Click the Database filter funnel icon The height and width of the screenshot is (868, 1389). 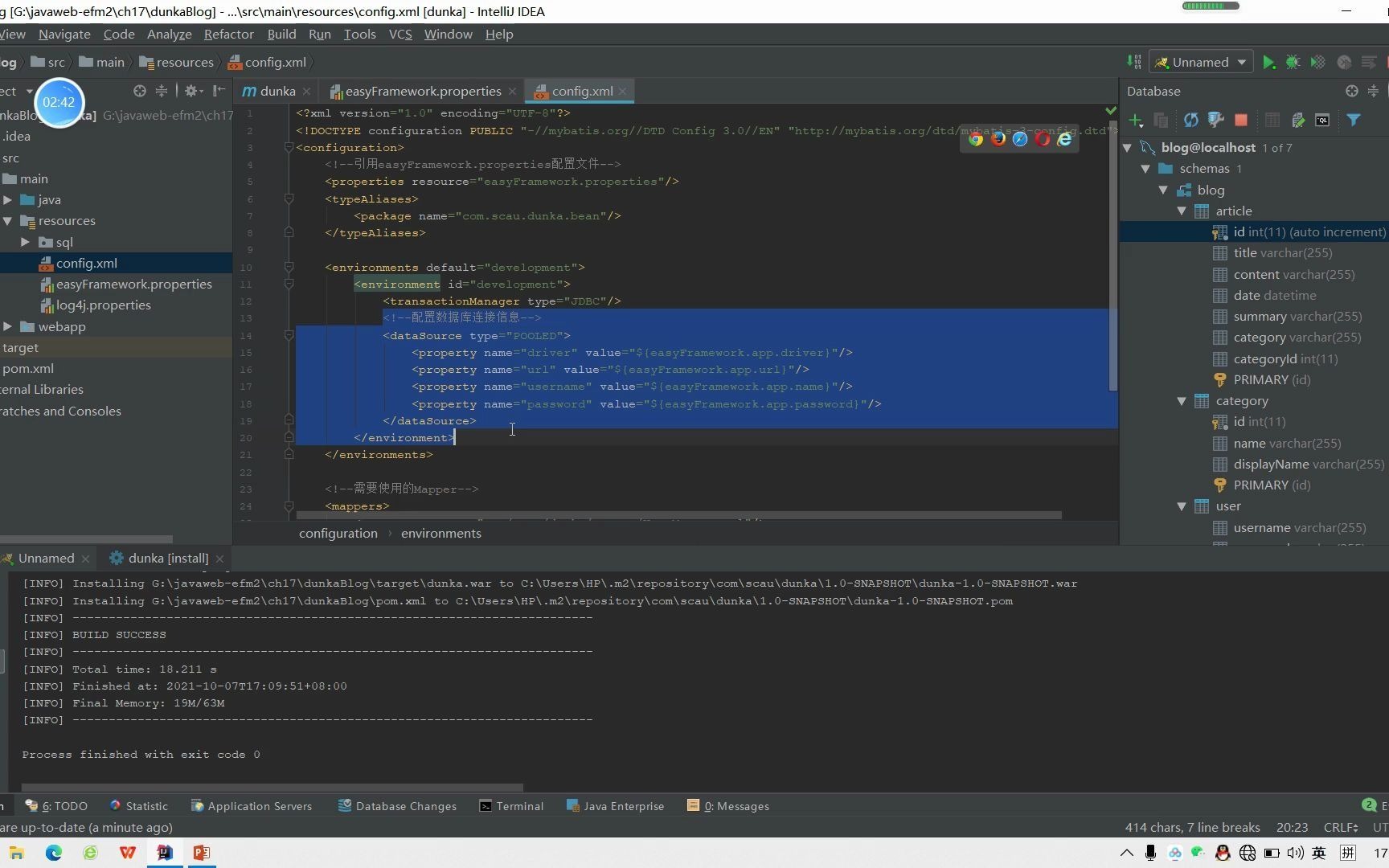coord(1354,121)
